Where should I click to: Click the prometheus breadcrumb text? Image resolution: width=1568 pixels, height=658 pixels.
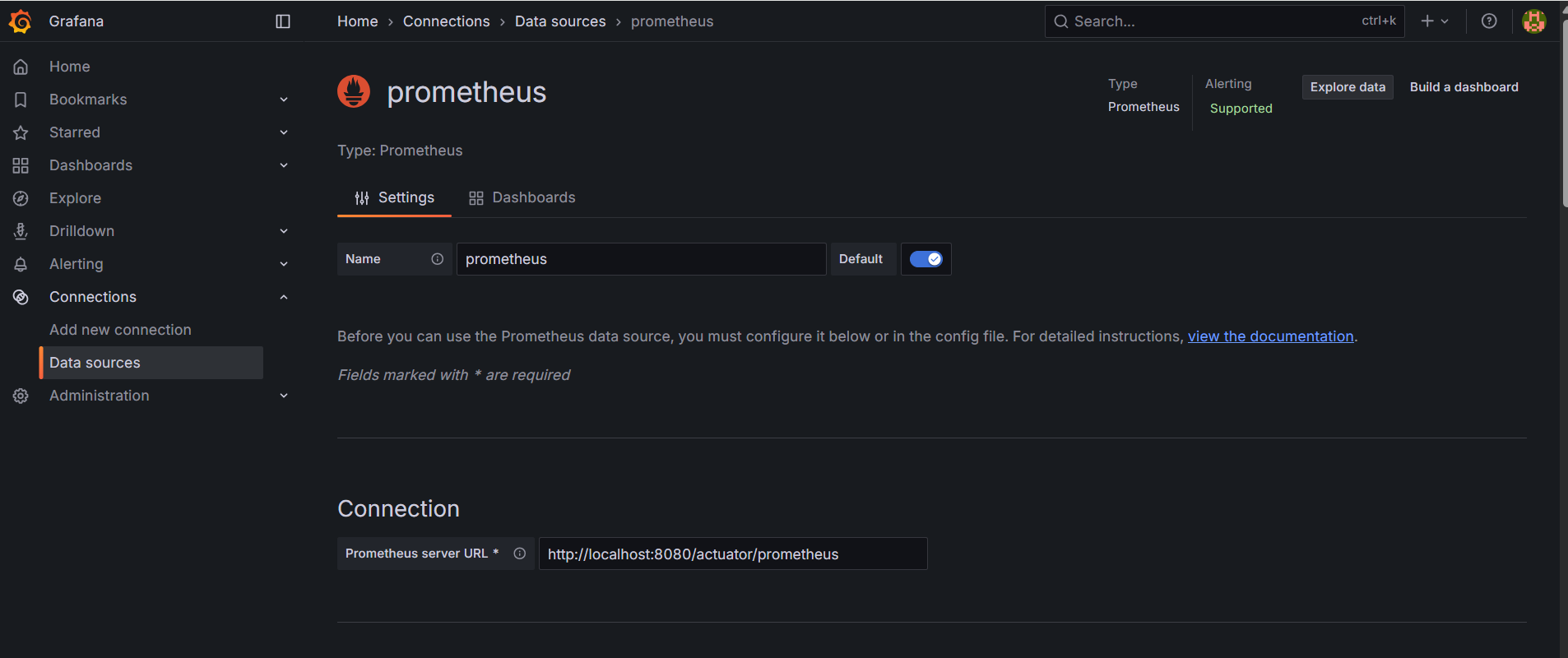coord(672,21)
